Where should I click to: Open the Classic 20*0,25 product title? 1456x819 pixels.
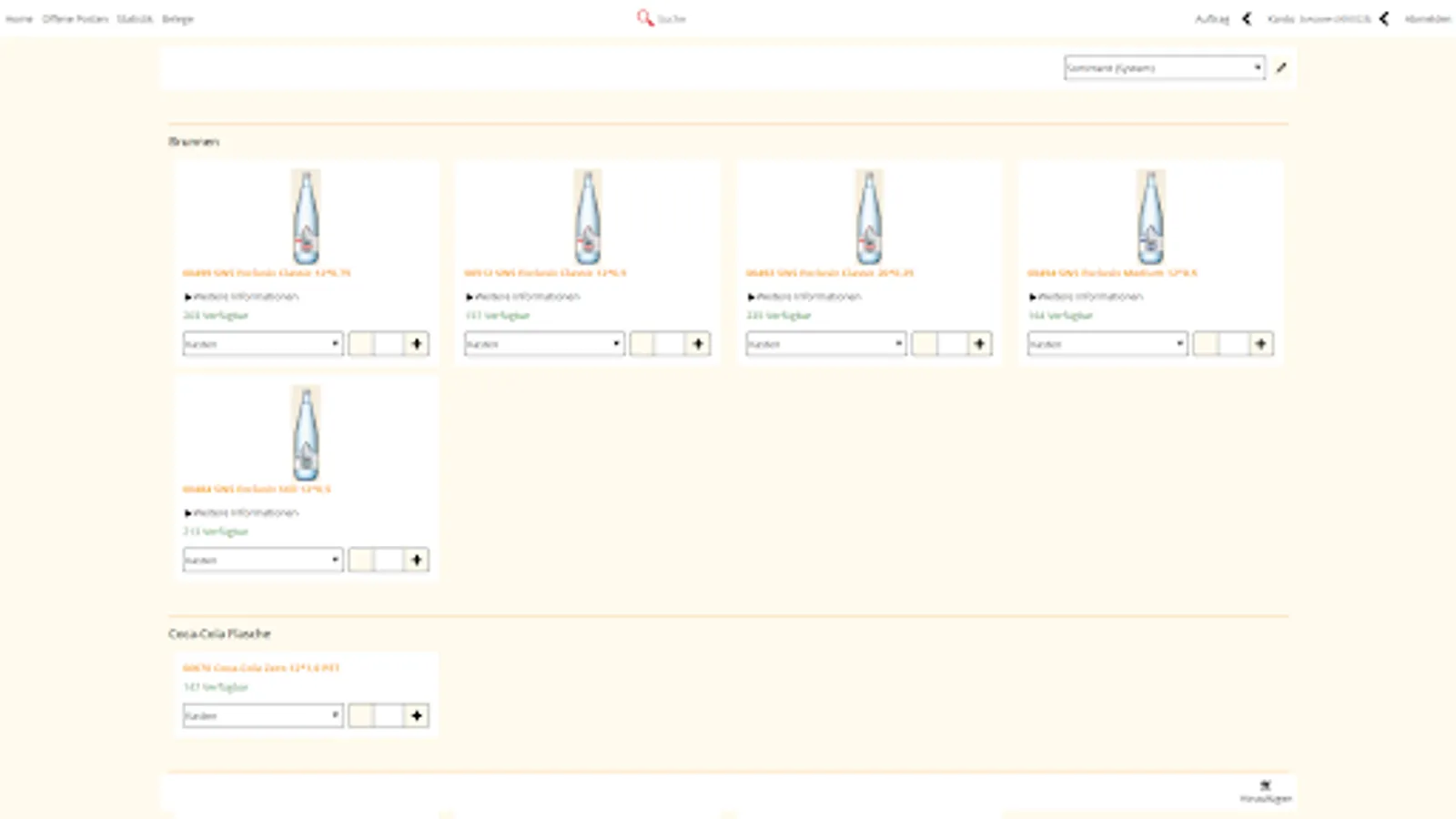[830, 272]
